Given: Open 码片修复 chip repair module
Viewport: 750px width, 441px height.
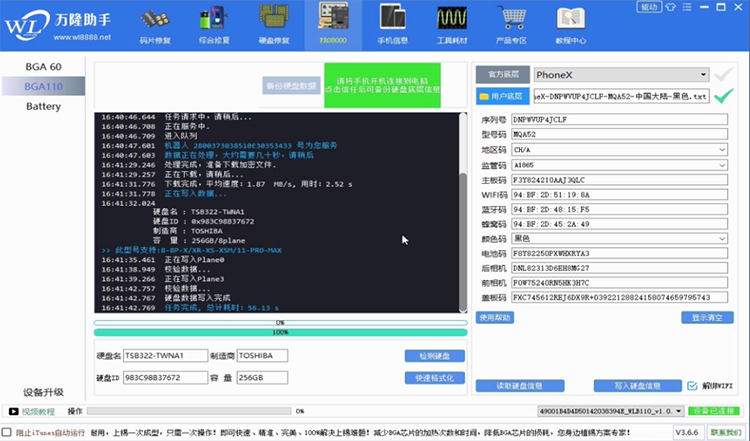Looking at the screenshot, I should [x=155, y=25].
